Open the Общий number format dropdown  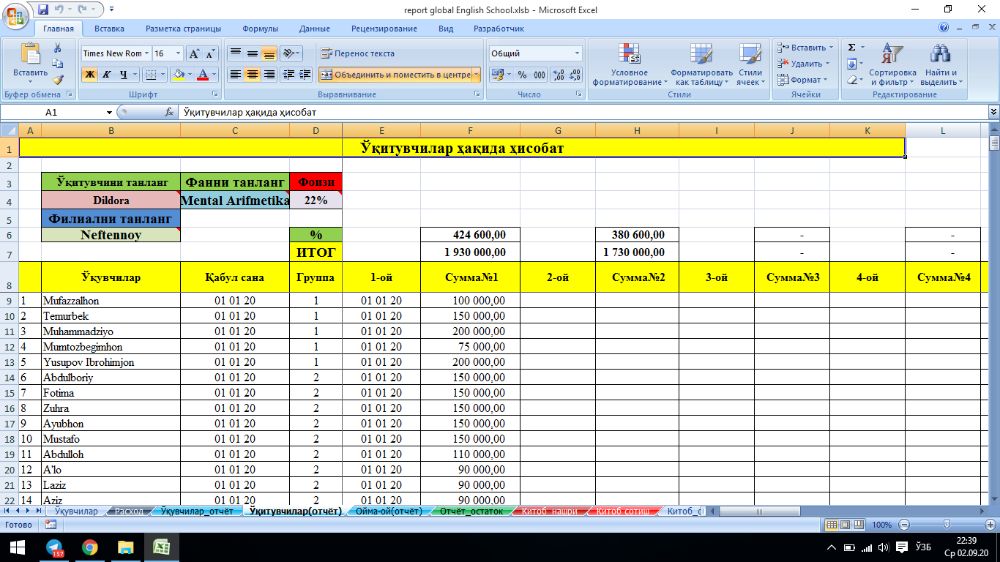(x=577, y=54)
